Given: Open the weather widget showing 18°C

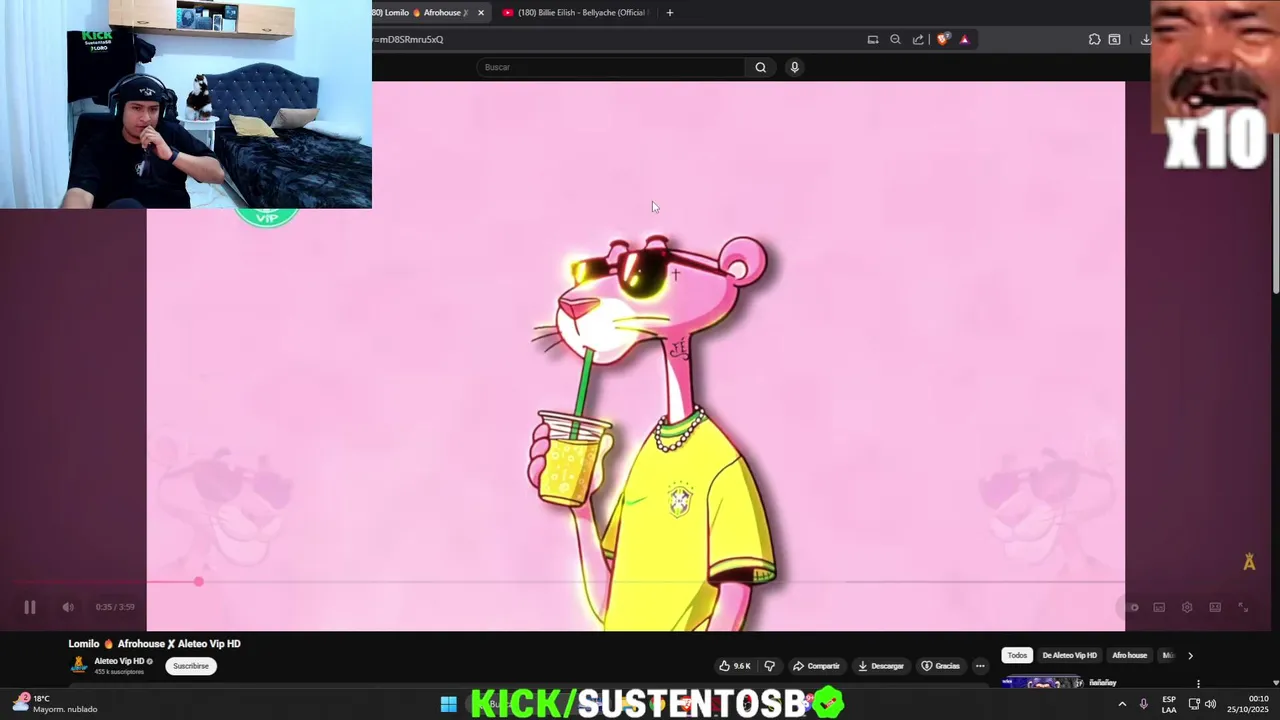Looking at the screenshot, I should click(x=55, y=704).
